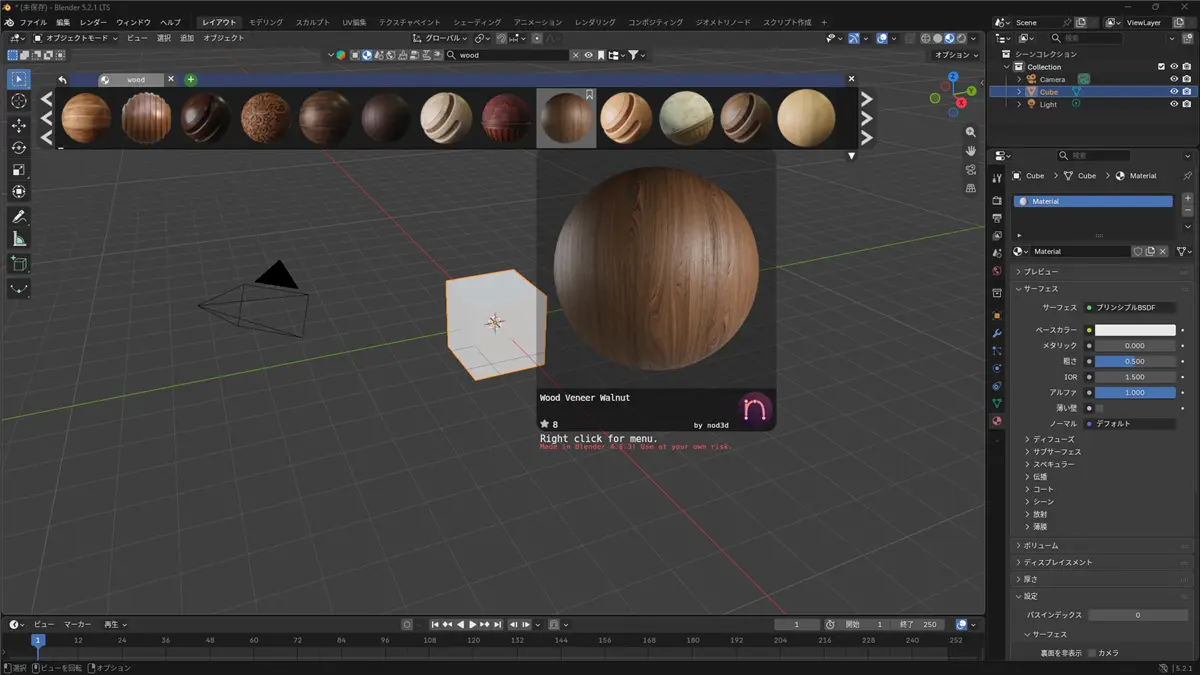Close the wood asset search tab
The width and height of the screenshot is (1200, 675).
[x=171, y=79]
